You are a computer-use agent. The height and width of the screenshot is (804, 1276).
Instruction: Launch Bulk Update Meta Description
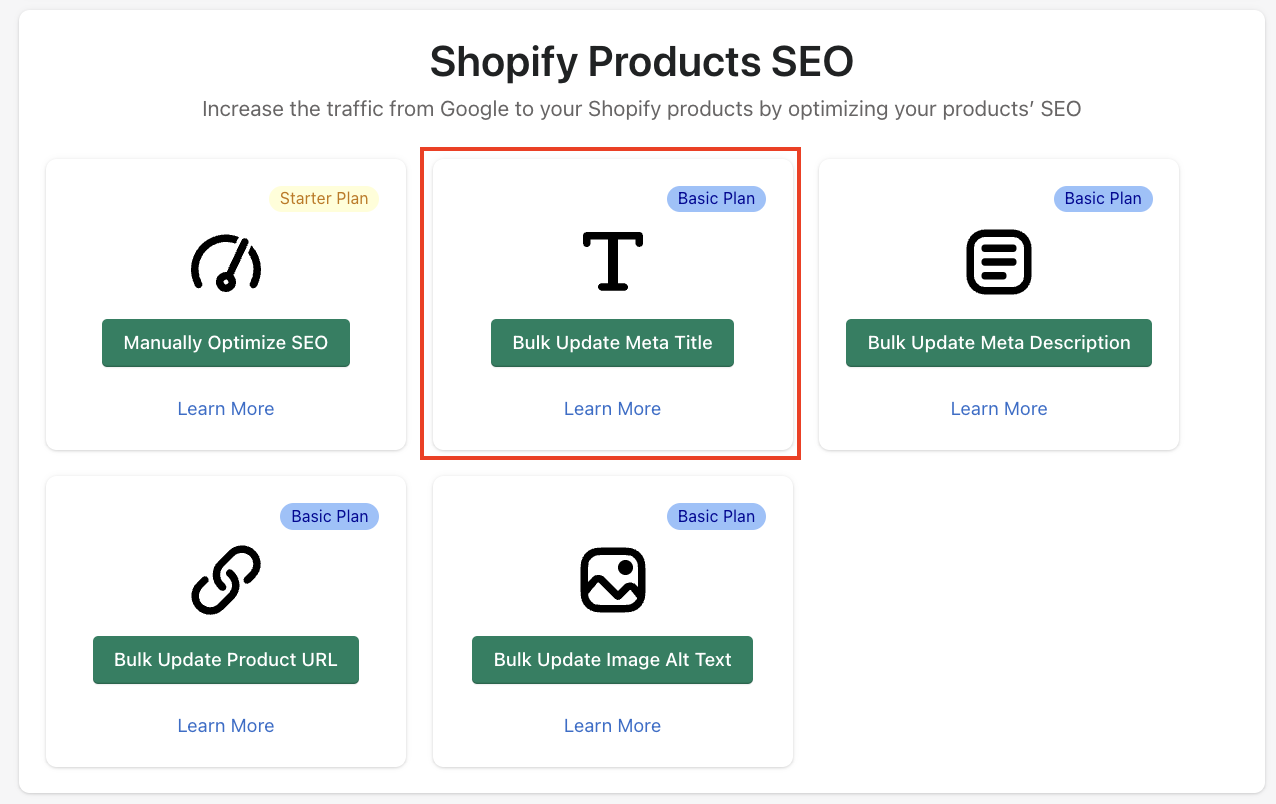click(999, 343)
